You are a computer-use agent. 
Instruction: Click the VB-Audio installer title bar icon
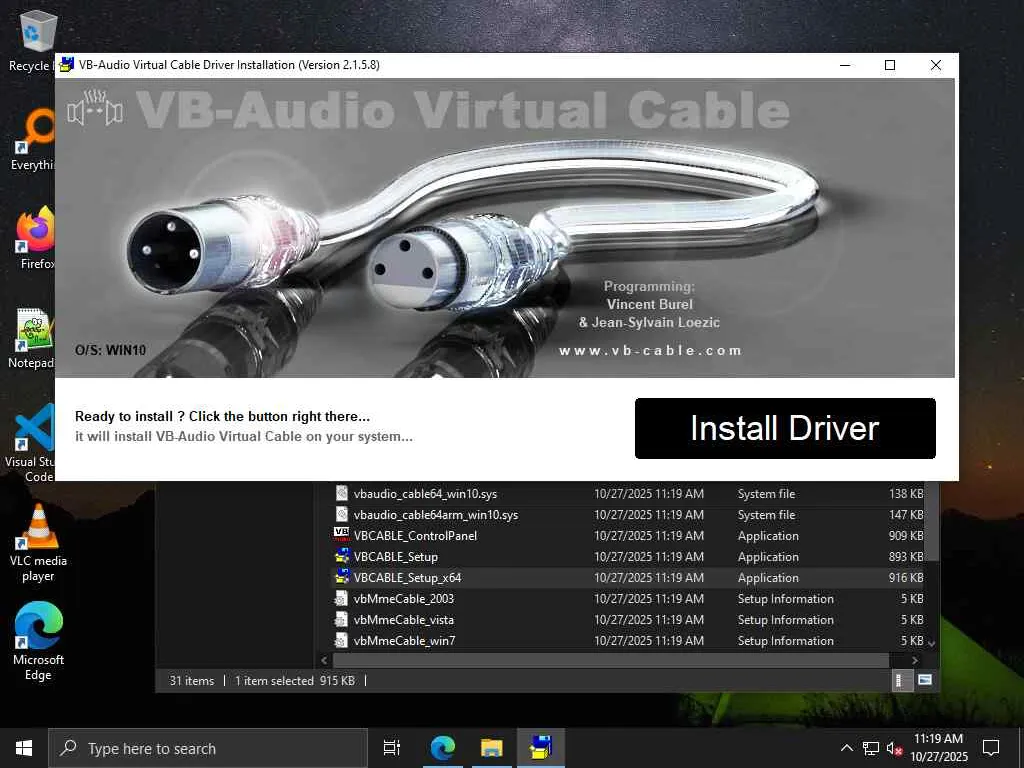67,65
